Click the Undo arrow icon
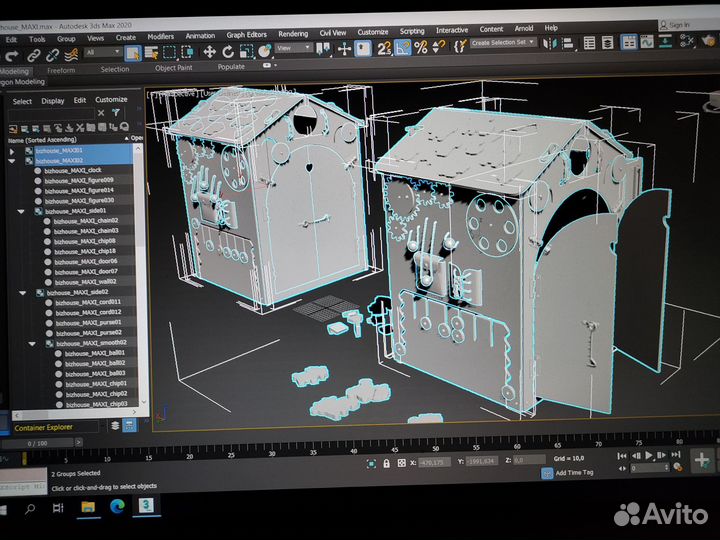 point(11,54)
